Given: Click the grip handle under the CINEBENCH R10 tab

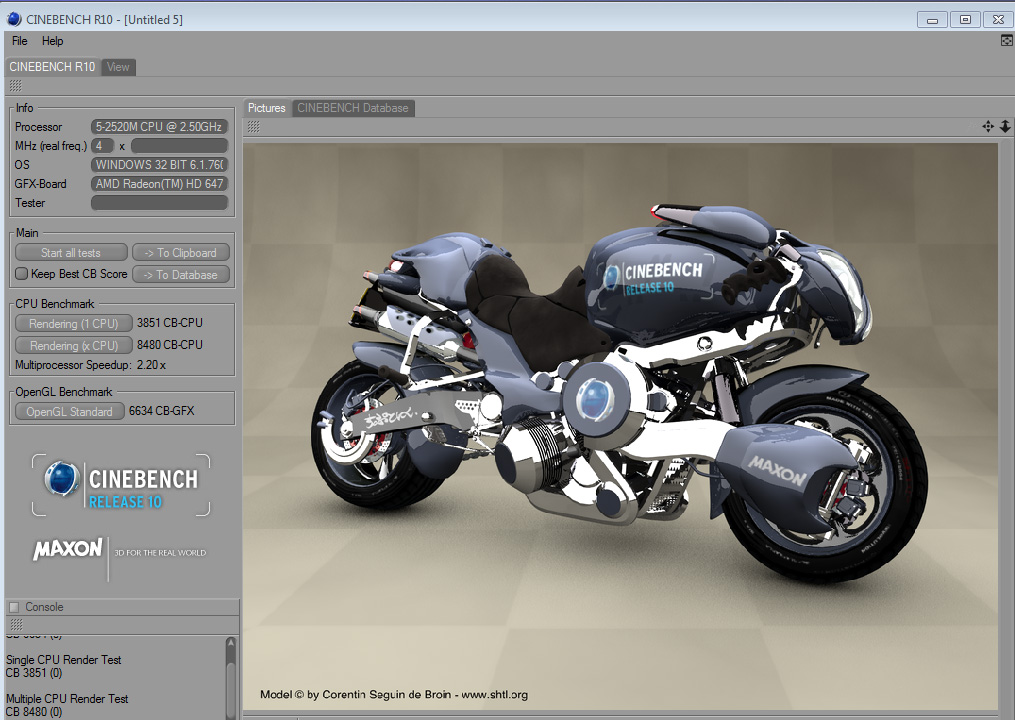Looking at the screenshot, I should [15, 86].
